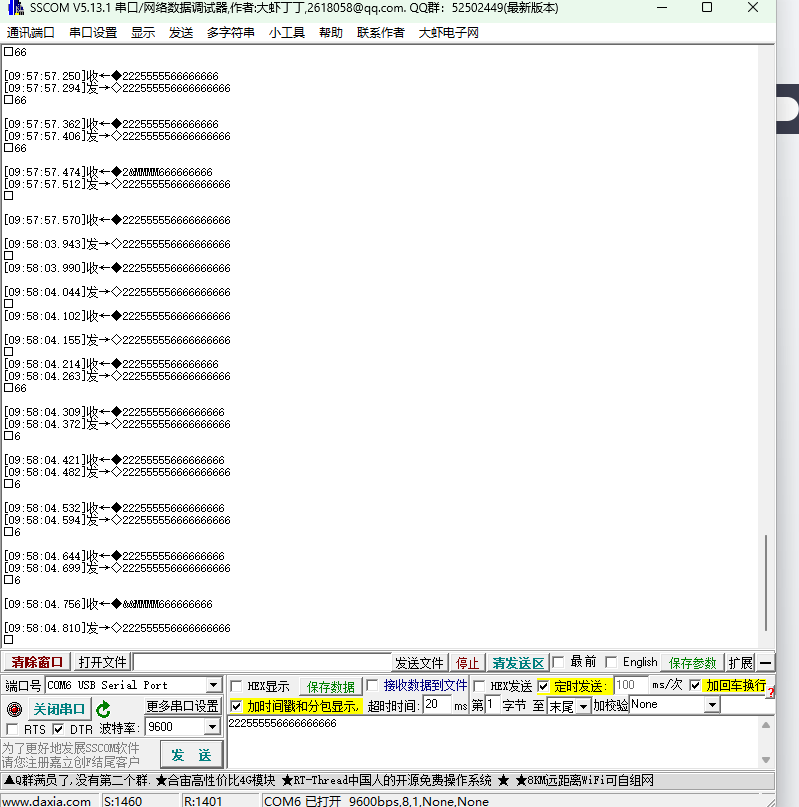Viewport: 799px width, 807px height.
Task: Click 保存数据 button
Action: [331, 687]
